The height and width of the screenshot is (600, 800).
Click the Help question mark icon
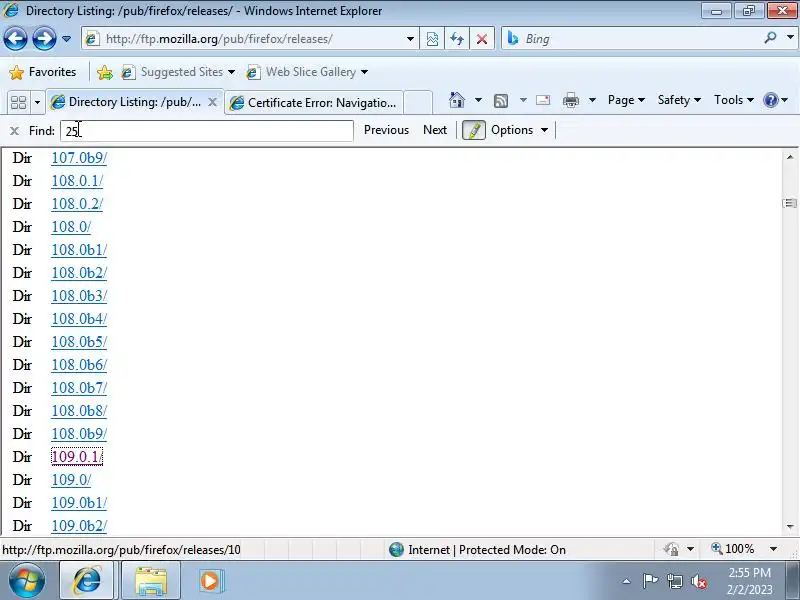(770, 100)
